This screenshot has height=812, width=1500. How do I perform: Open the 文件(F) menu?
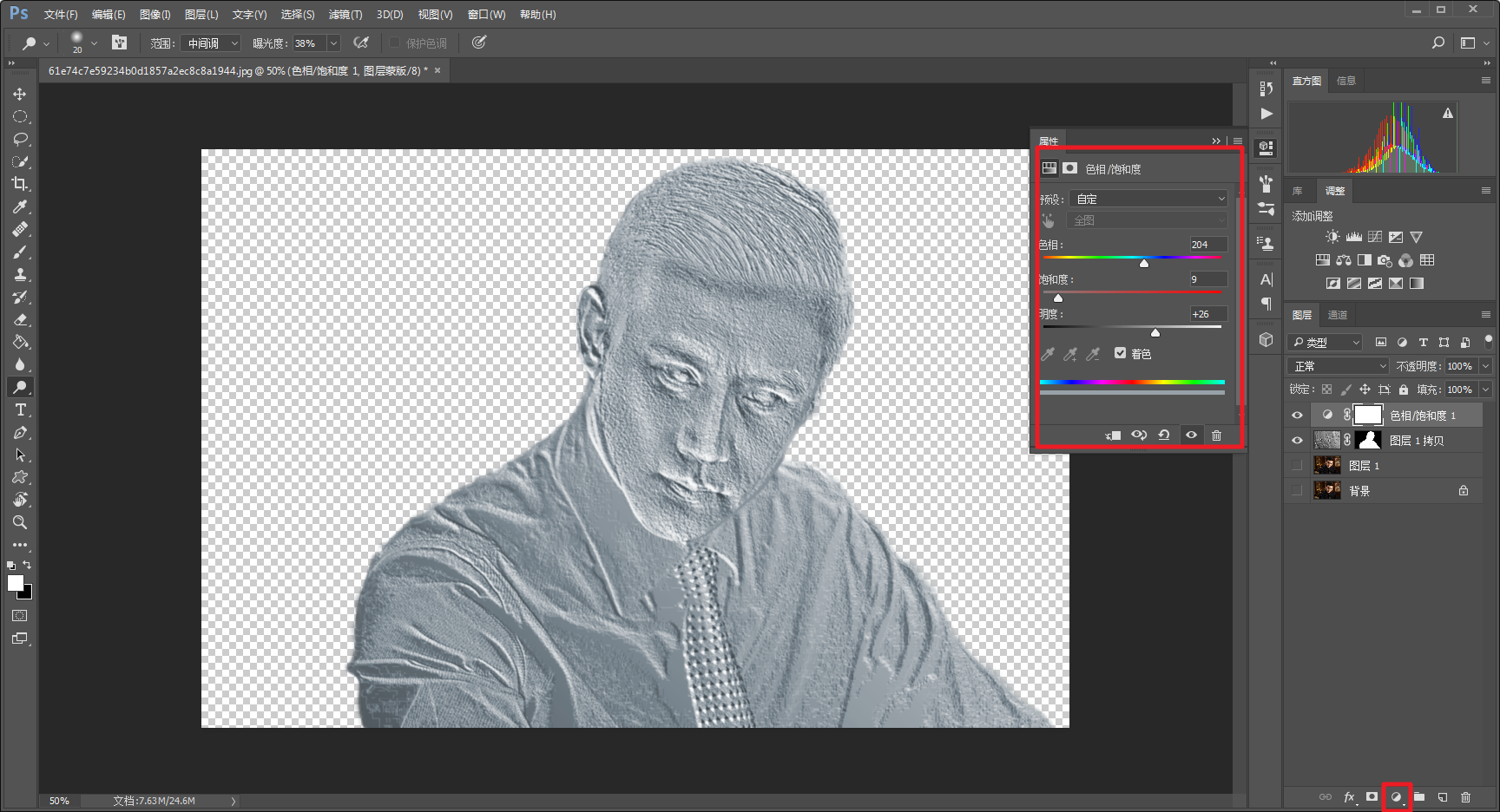61,15
